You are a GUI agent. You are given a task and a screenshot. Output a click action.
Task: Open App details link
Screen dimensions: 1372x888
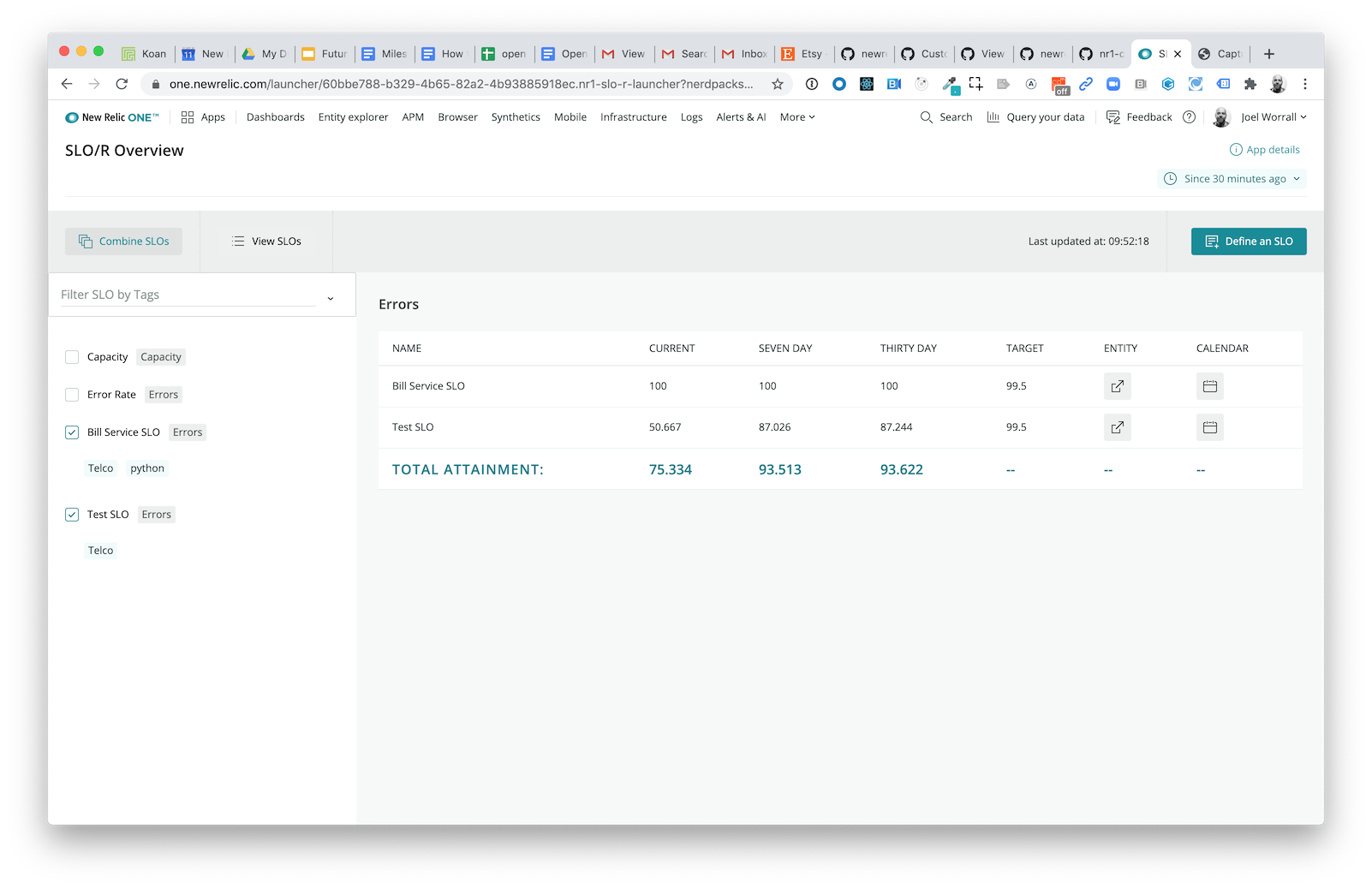point(1265,150)
